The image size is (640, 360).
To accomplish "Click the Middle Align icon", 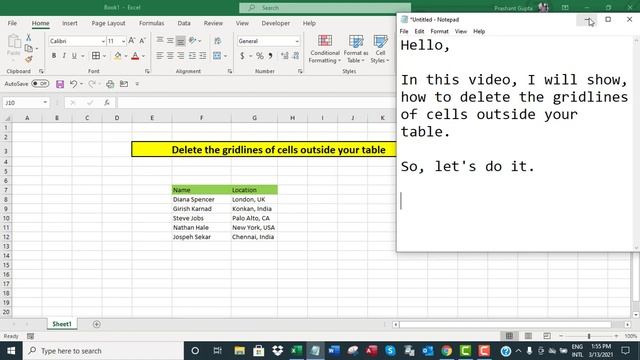I will pyautogui.click(x=170, y=40).
